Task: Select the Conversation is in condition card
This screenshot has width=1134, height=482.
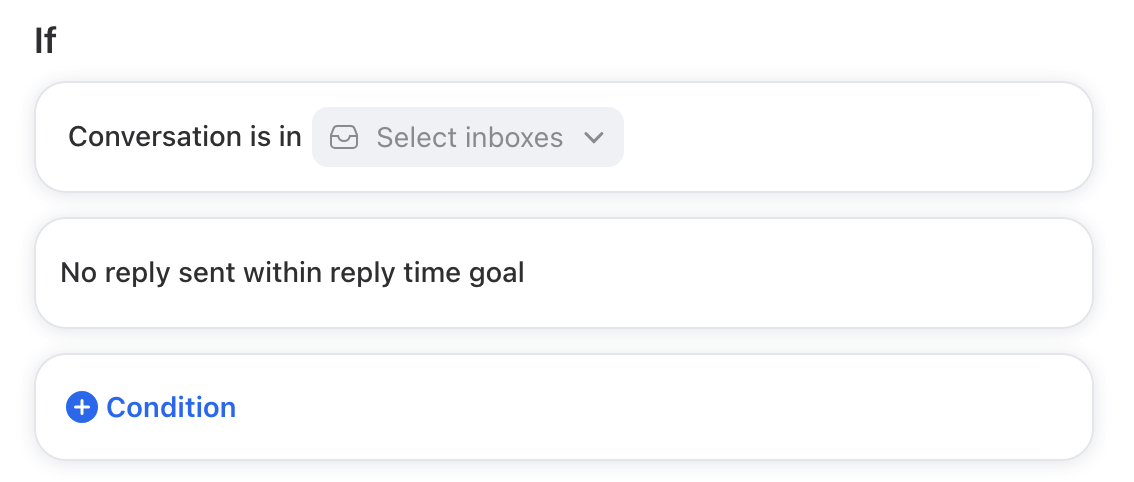Action: (x=563, y=137)
